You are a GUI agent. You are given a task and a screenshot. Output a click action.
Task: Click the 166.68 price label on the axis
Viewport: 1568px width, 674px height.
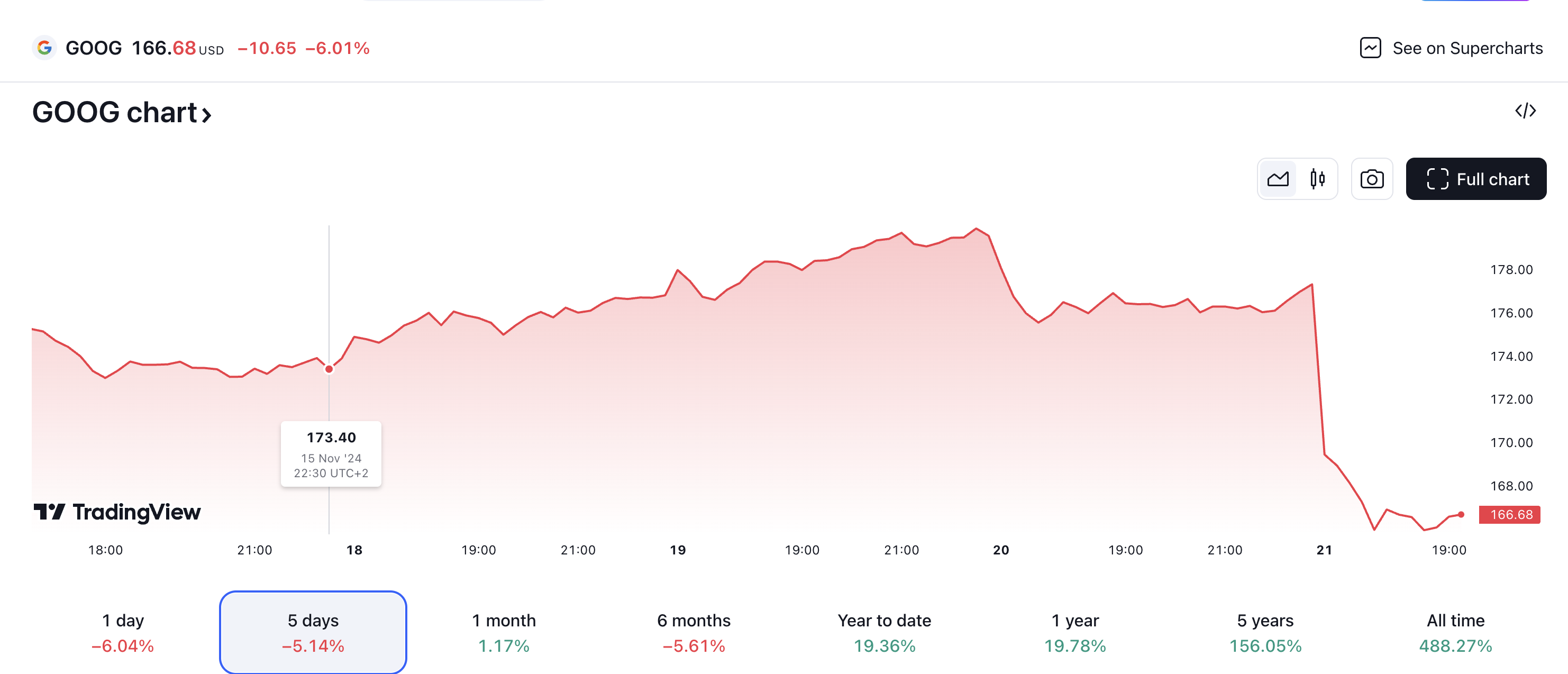(x=1509, y=514)
